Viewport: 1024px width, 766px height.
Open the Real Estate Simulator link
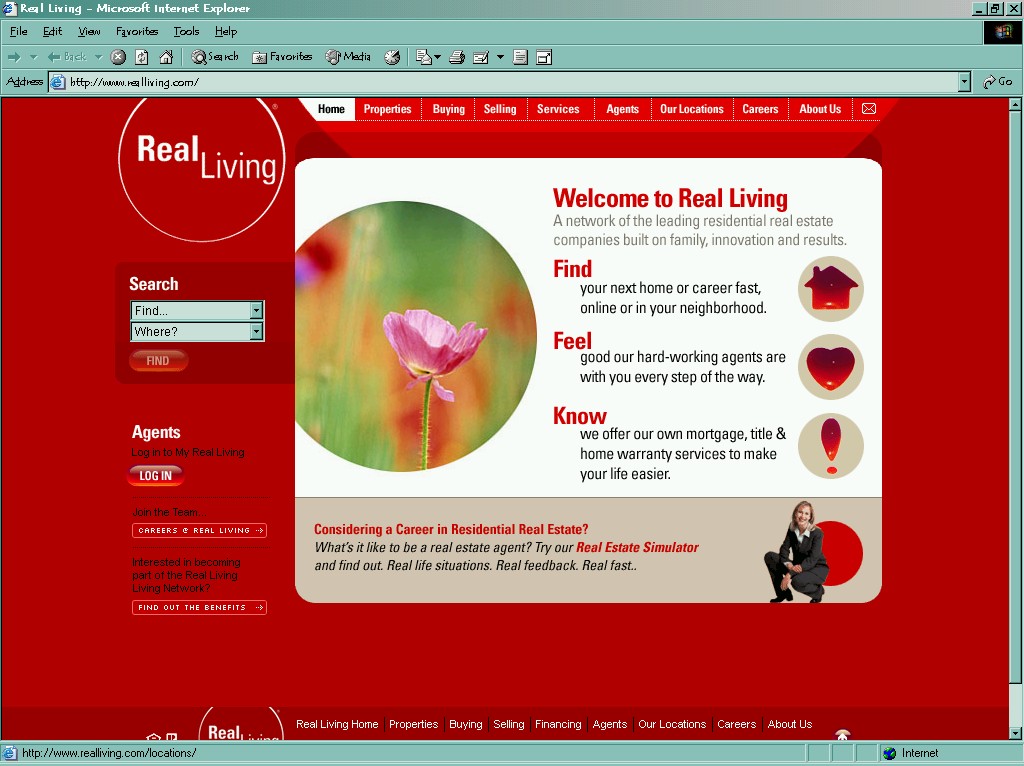coord(637,547)
